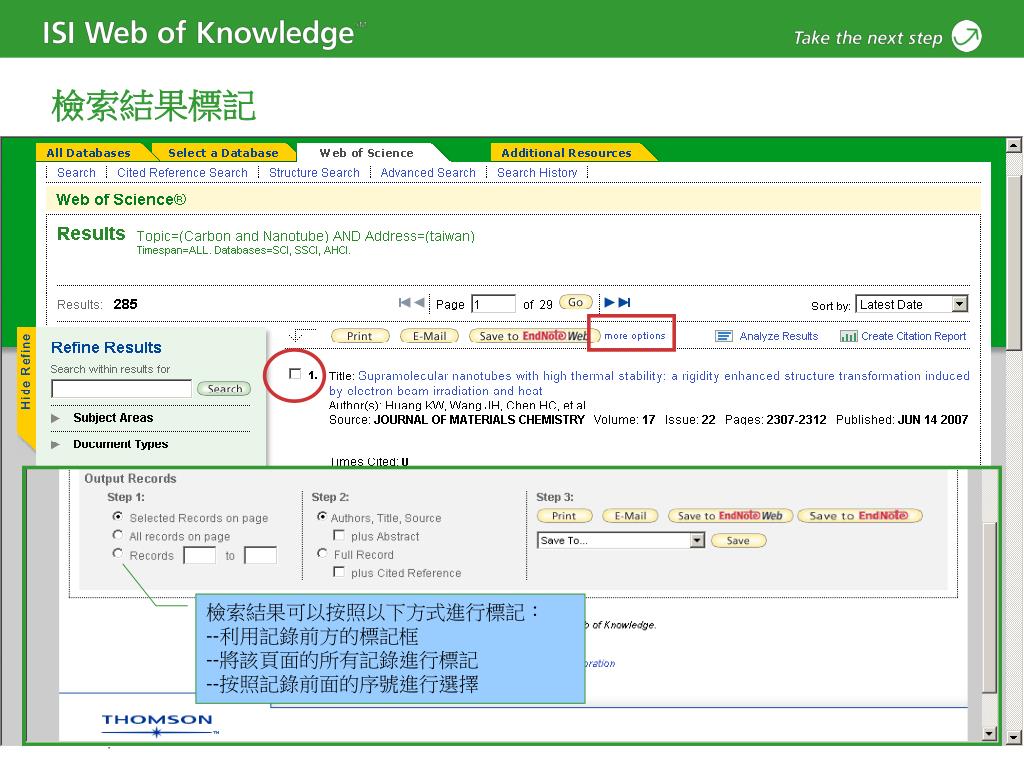Click the Go button beside the page number
The image size is (1024, 768).
[x=575, y=302]
